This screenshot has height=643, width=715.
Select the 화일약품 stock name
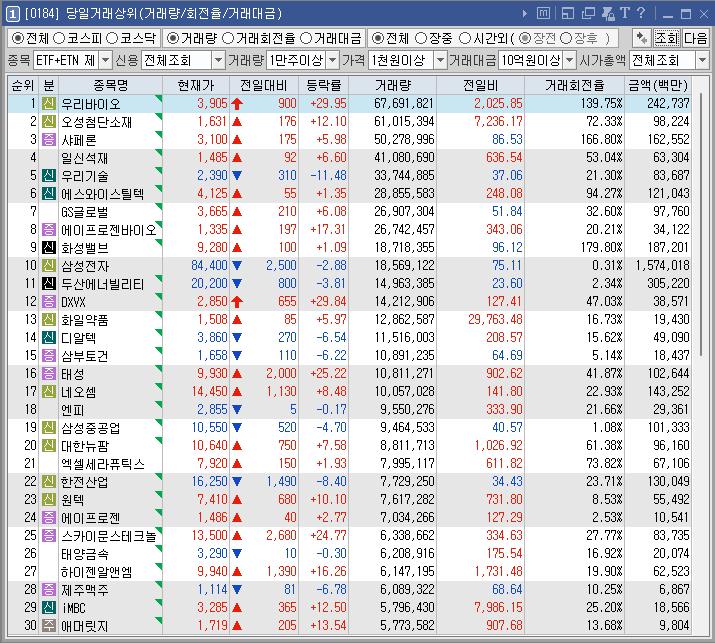(x=85, y=320)
